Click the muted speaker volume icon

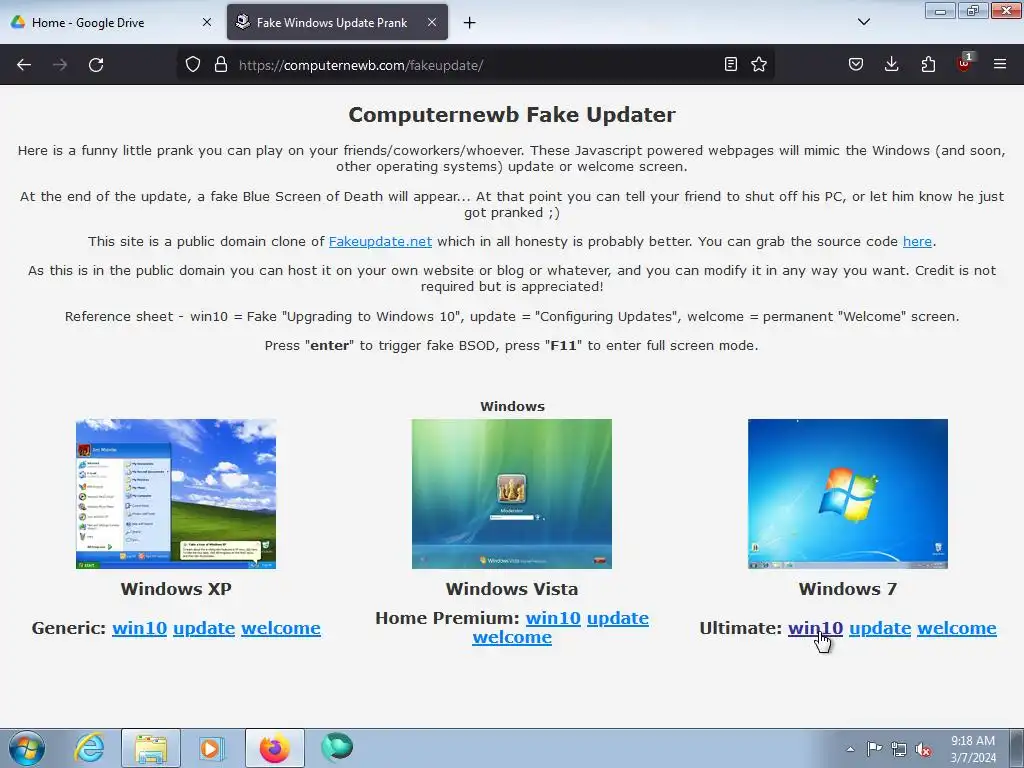point(923,749)
